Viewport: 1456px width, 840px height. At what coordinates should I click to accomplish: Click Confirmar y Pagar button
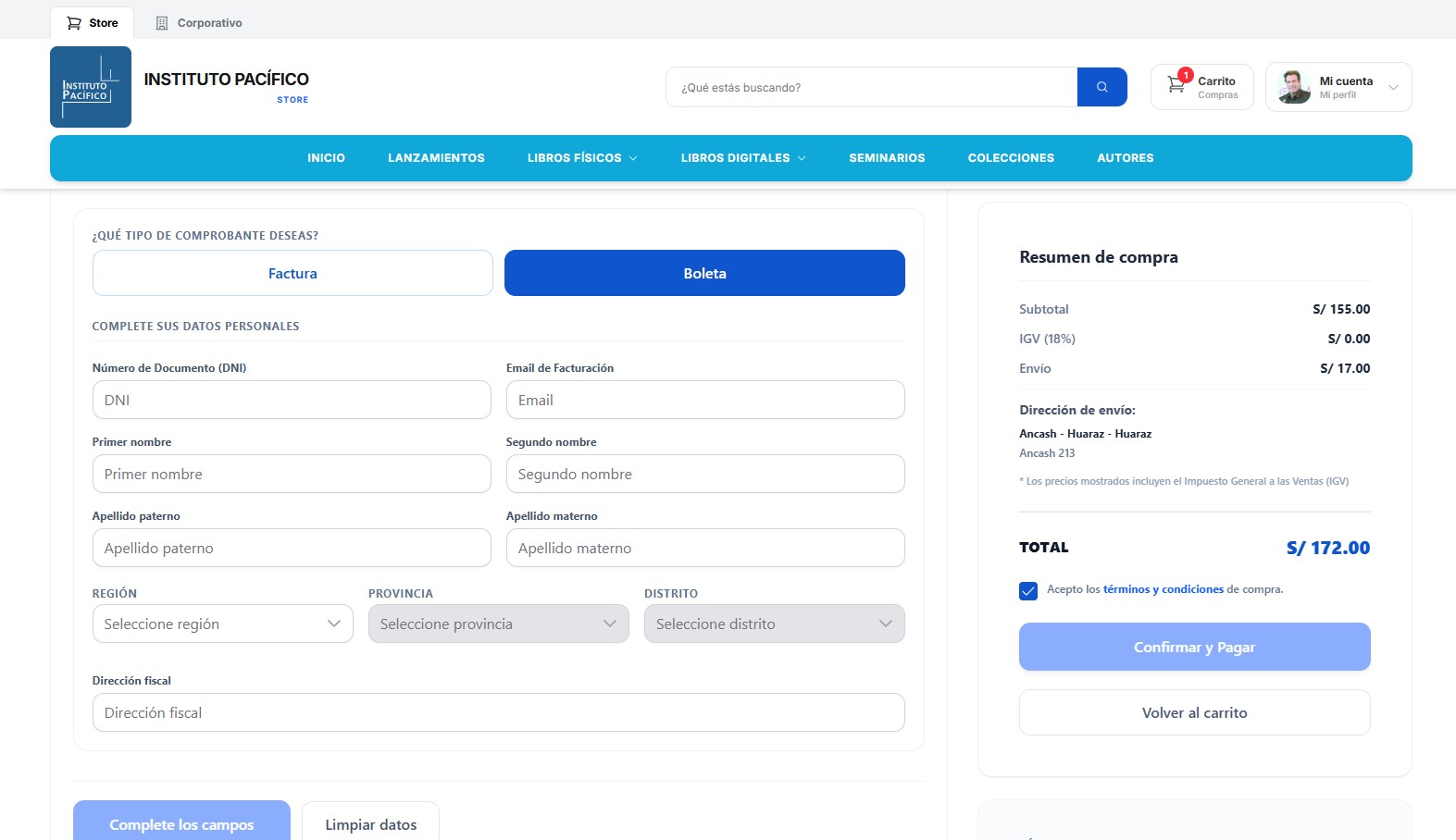1194,647
